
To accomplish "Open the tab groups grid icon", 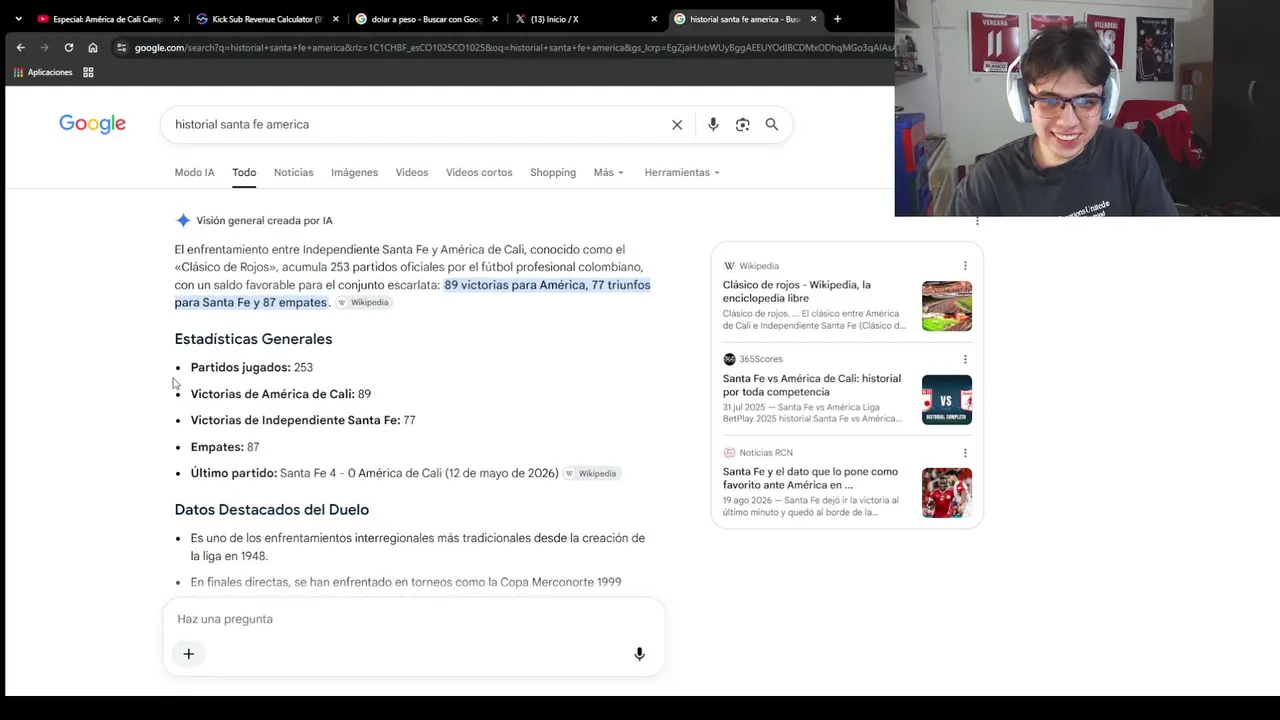I will click(88, 72).
